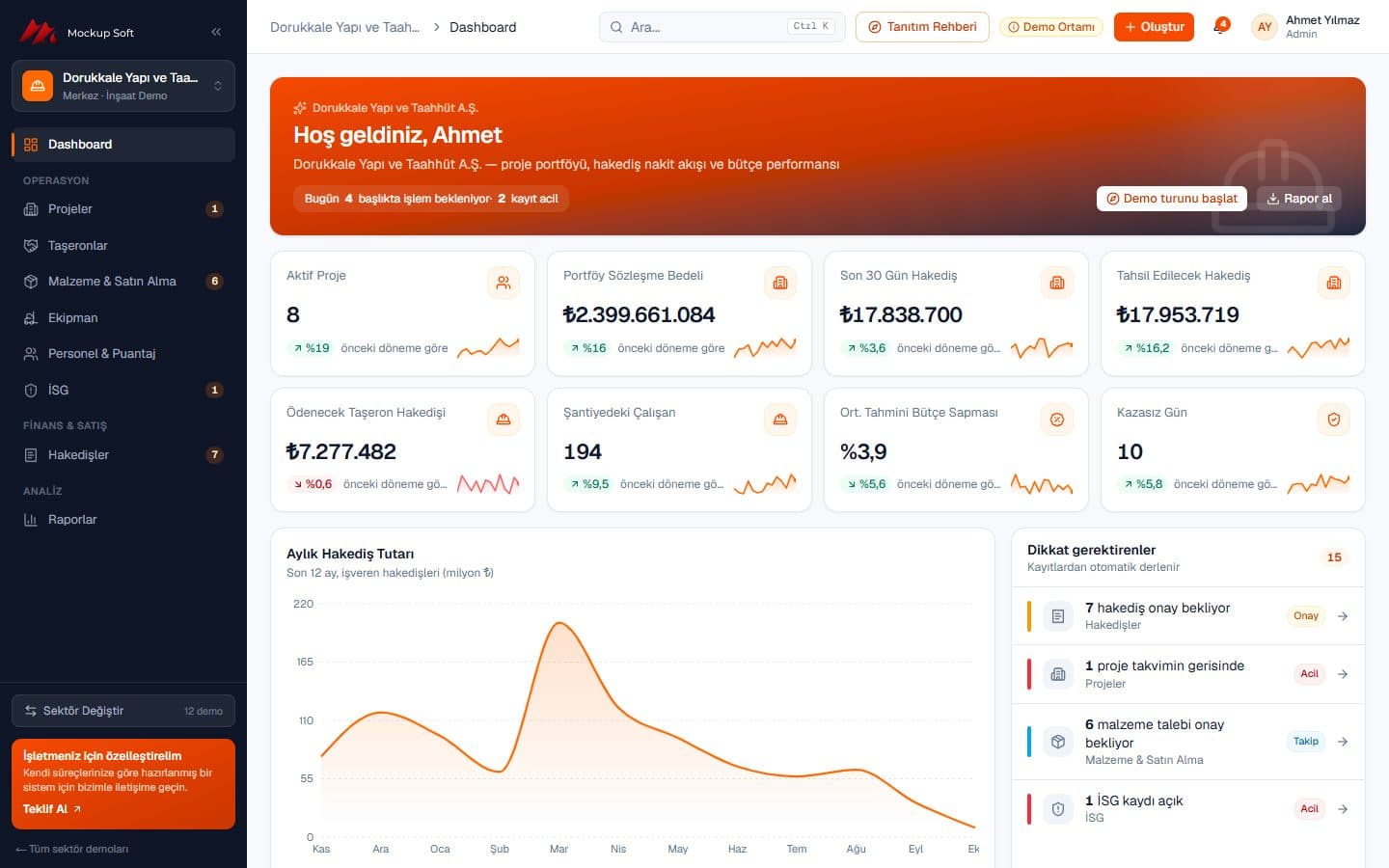Go to Projeler in sidebar
Image resolution: width=1389 pixels, height=868 pixels.
123,209
